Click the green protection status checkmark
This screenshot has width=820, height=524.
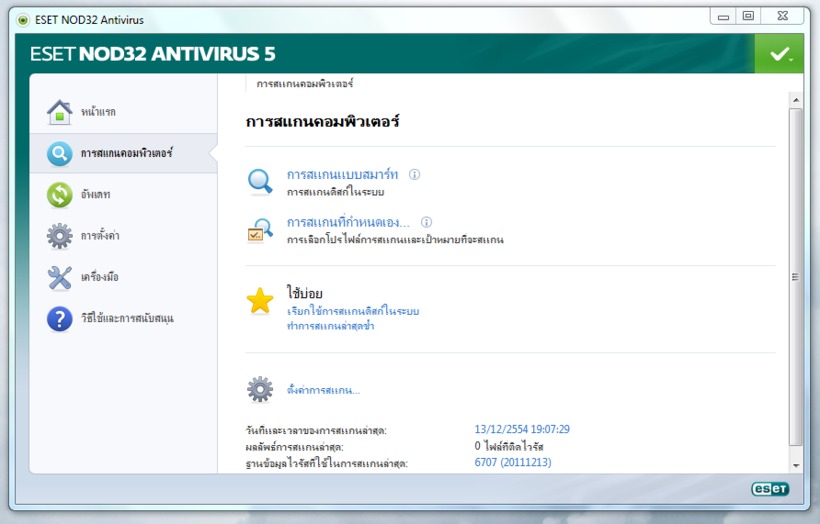pos(779,53)
